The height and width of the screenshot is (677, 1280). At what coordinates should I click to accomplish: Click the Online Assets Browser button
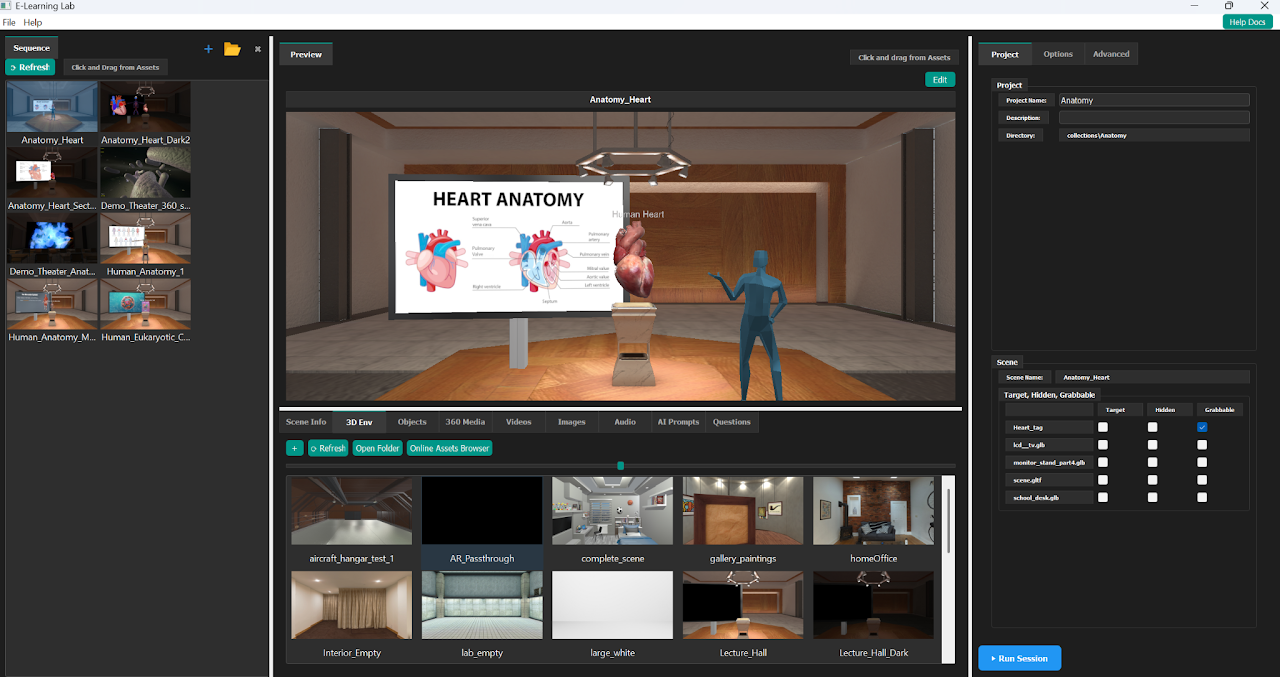pos(449,448)
